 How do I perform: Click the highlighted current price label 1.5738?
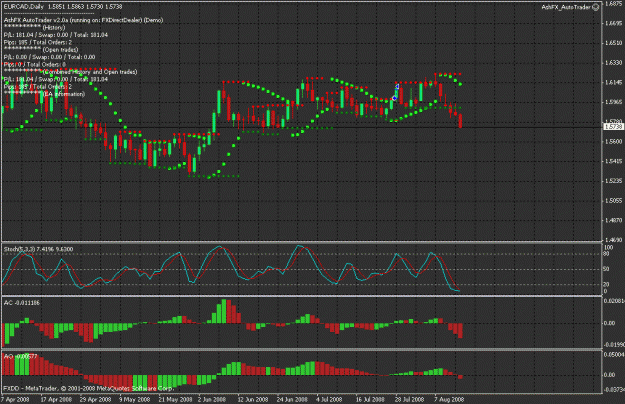[613, 127]
